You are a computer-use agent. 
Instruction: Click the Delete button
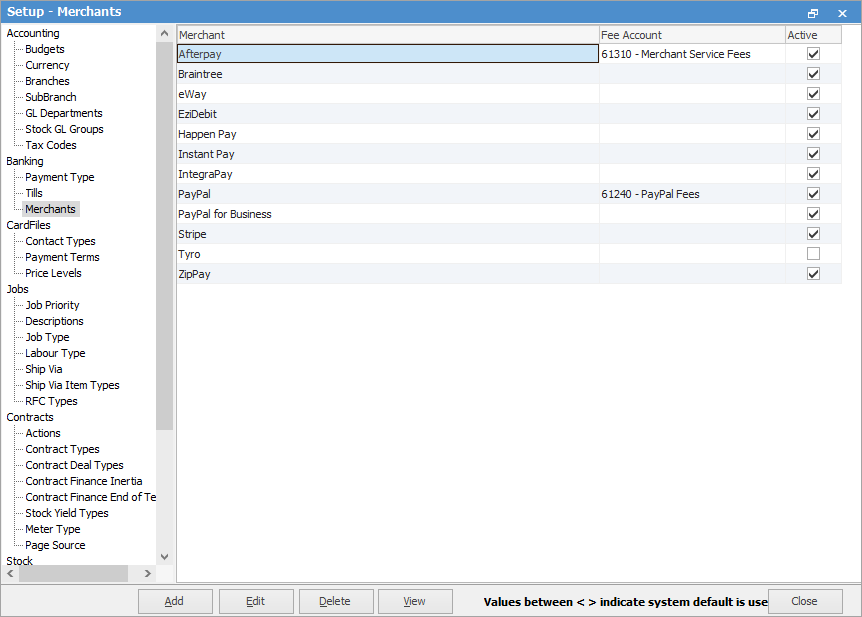coord(335,601)
